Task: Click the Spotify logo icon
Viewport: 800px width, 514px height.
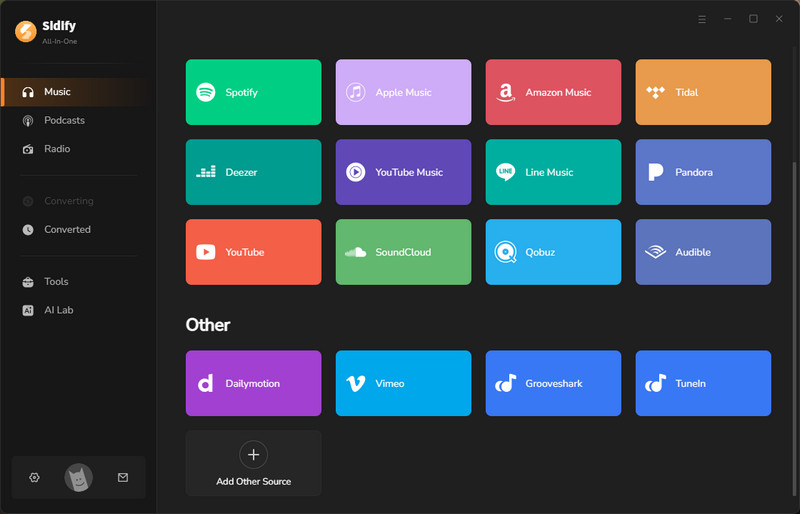Action: (206, 92)
